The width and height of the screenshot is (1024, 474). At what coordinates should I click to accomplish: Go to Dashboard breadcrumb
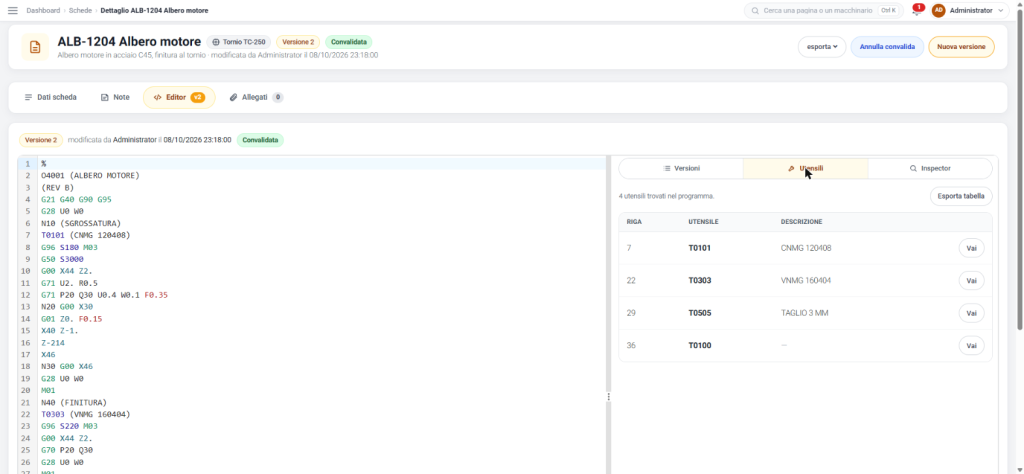point(43,10)
